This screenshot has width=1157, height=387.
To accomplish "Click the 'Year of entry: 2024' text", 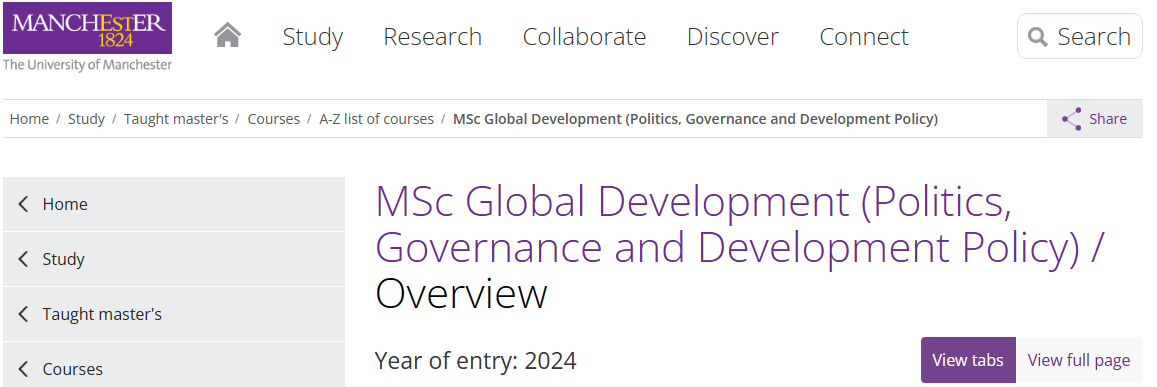I will (x=475, y=360).
